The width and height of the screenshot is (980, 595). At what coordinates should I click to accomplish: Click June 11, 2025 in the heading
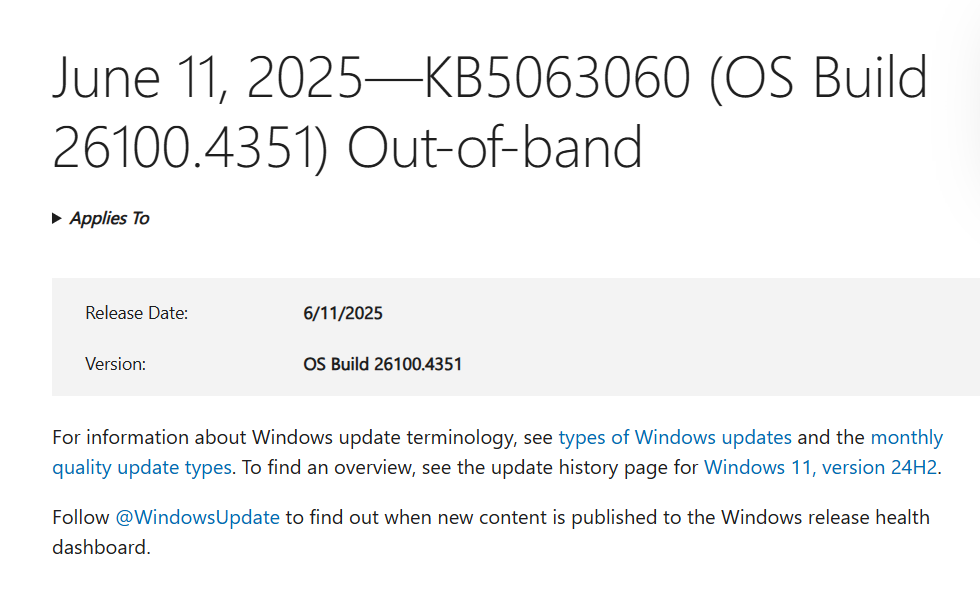[207, 79]
